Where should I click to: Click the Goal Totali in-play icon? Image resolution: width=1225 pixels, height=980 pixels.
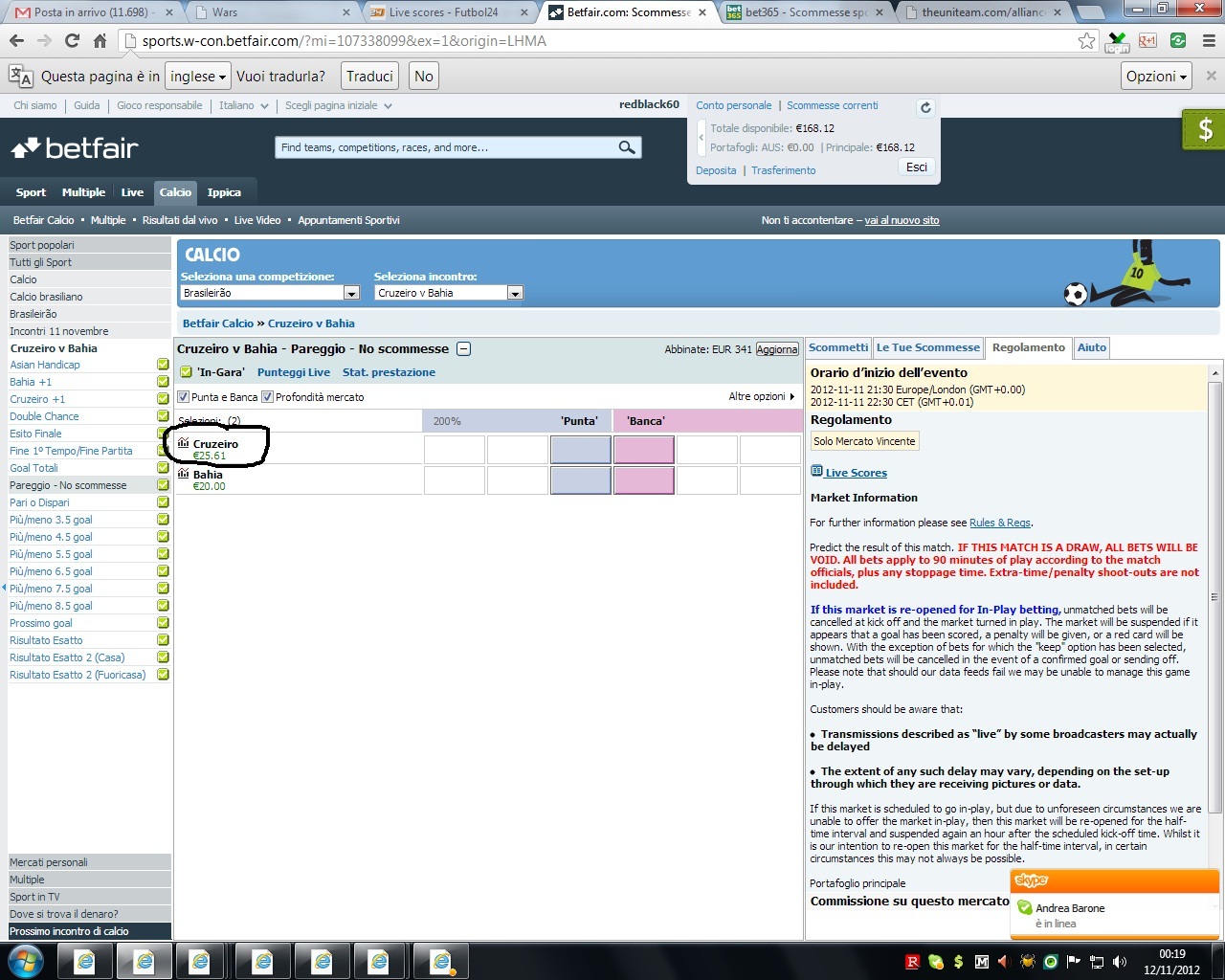point(163,468)
